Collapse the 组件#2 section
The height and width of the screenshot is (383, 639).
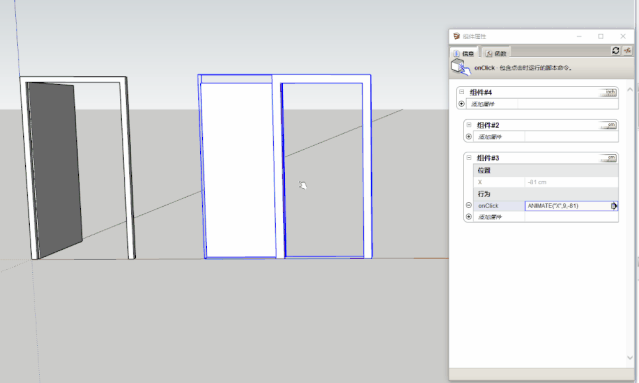[x=469, y=125]
